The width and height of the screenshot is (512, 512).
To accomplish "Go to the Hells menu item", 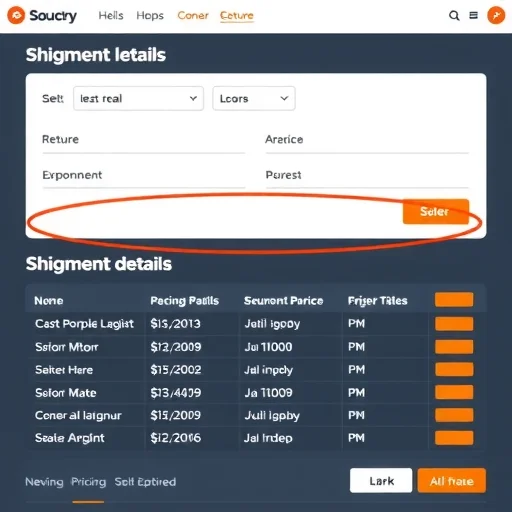I will pyautogui.click(x=111, y=15).
